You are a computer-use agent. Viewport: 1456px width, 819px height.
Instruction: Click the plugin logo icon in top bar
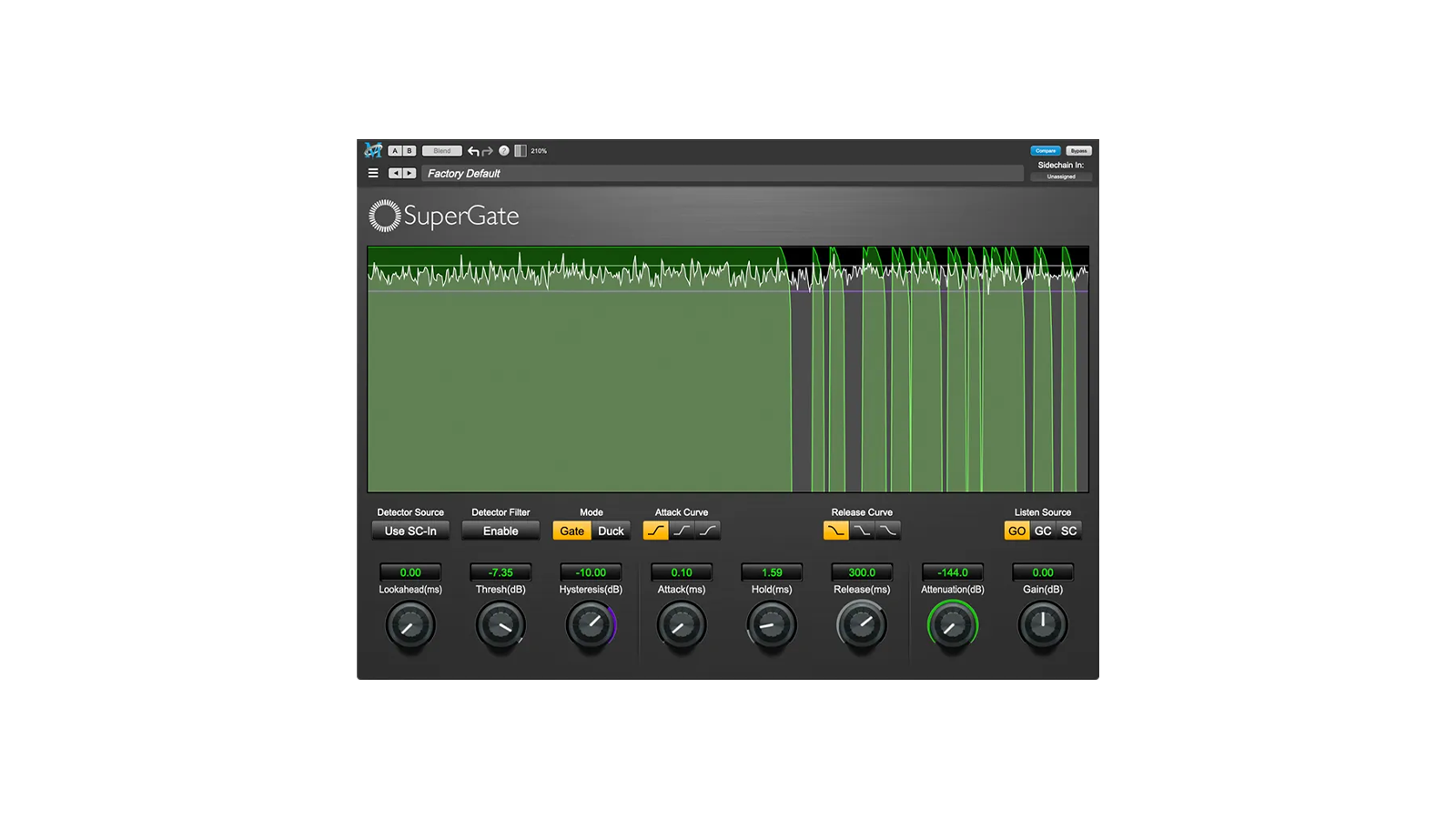click(x=373, y=150)
